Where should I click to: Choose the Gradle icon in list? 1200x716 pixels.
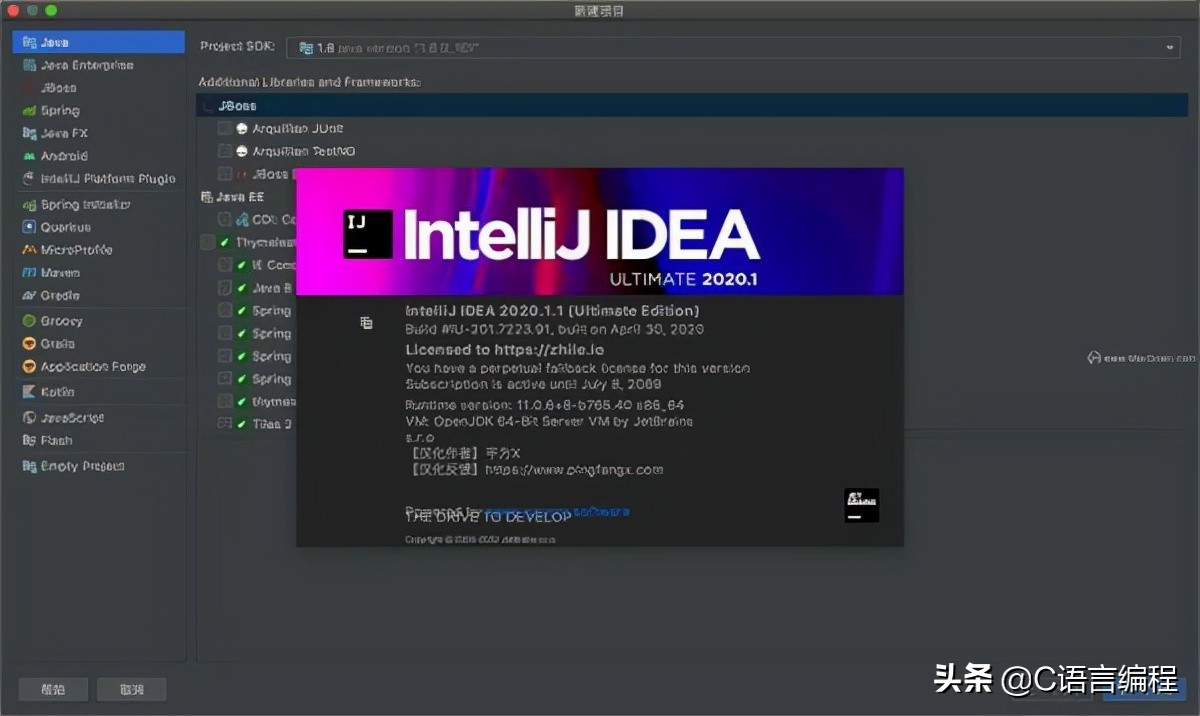point(29,296)
